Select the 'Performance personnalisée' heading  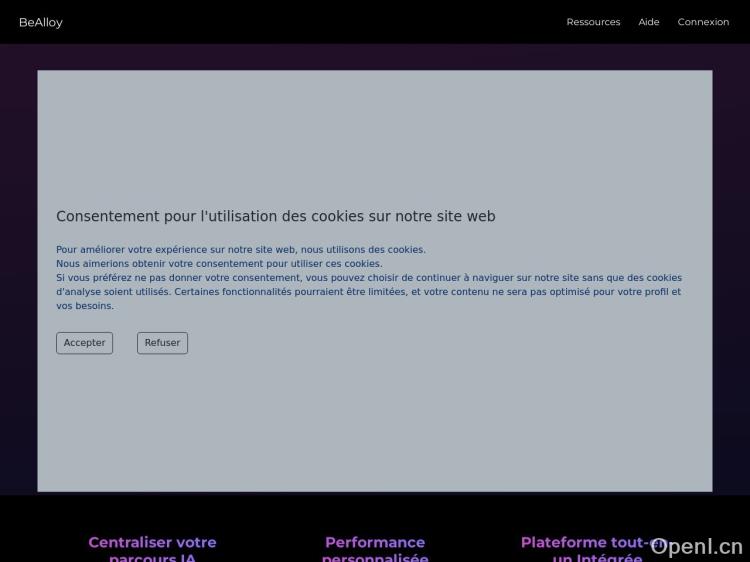pos(375,548)
